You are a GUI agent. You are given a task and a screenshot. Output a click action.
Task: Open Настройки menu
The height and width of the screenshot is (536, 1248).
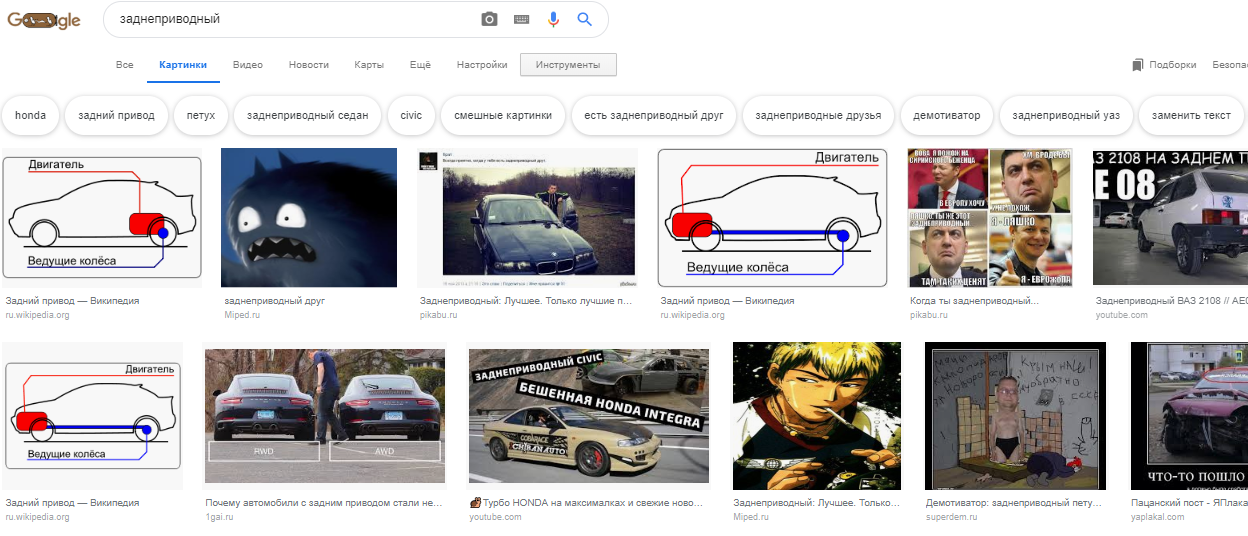tap(482, 65)
